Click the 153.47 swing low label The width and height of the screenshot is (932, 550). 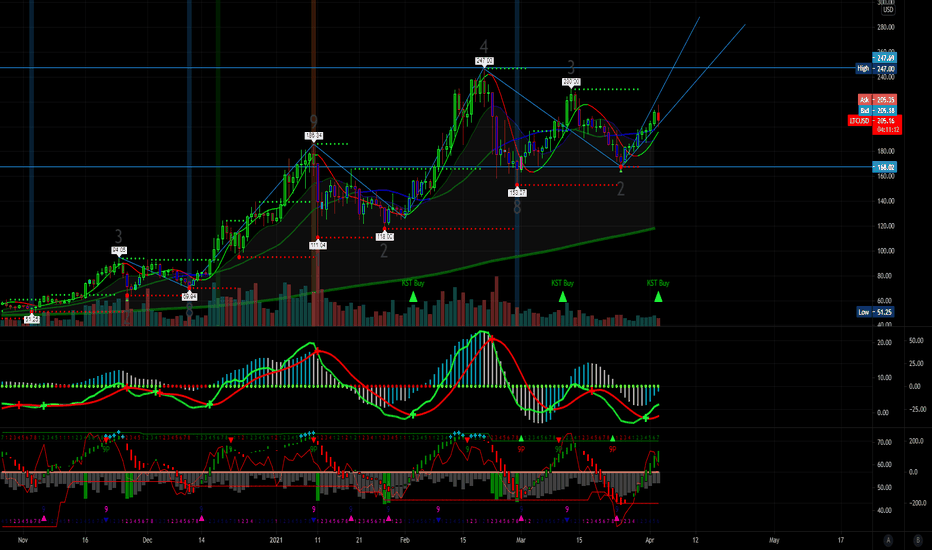[x=517, y=193]
